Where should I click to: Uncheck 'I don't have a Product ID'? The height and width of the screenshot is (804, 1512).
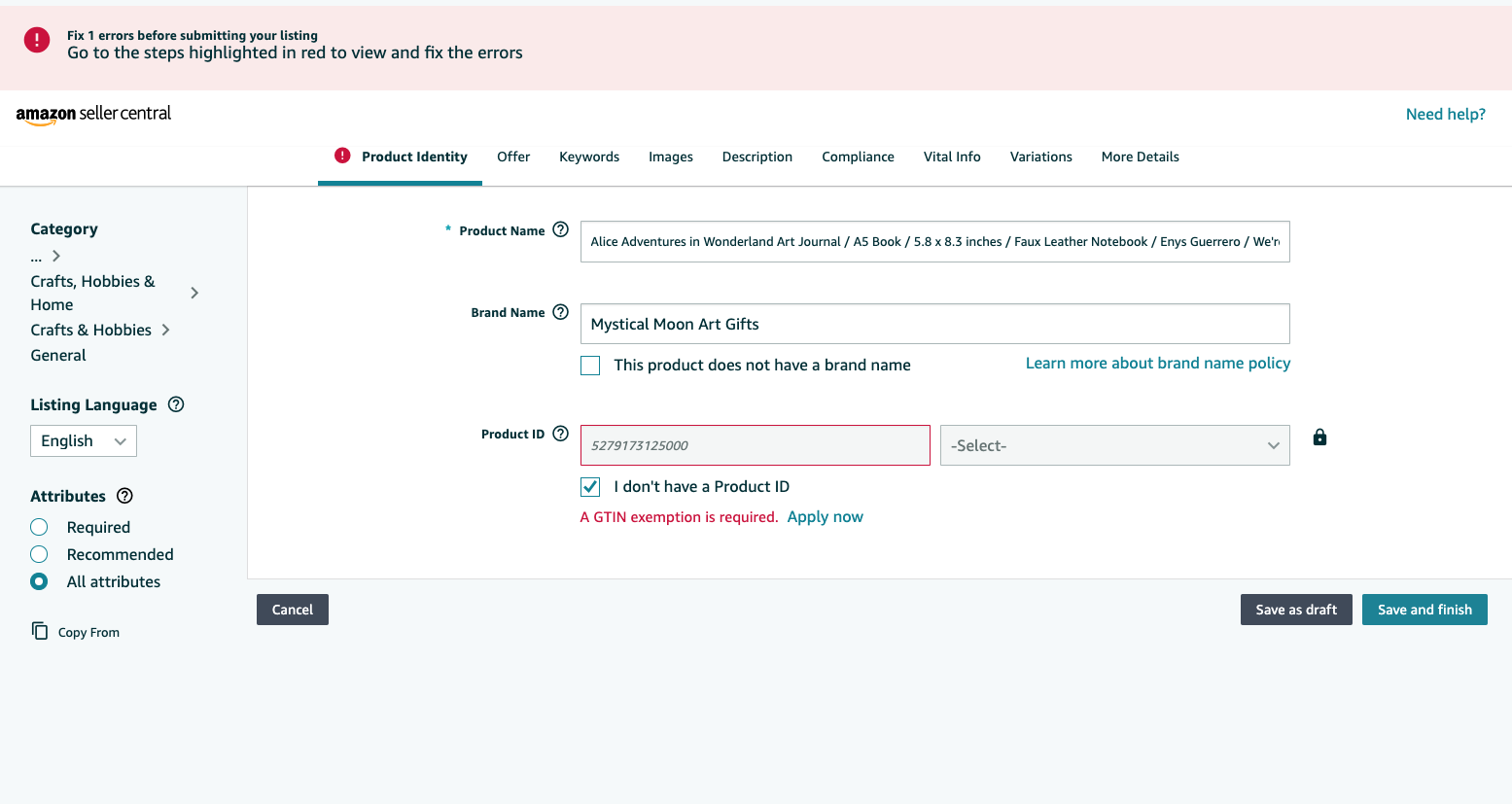pyautogui.click(x=590, y=487)
